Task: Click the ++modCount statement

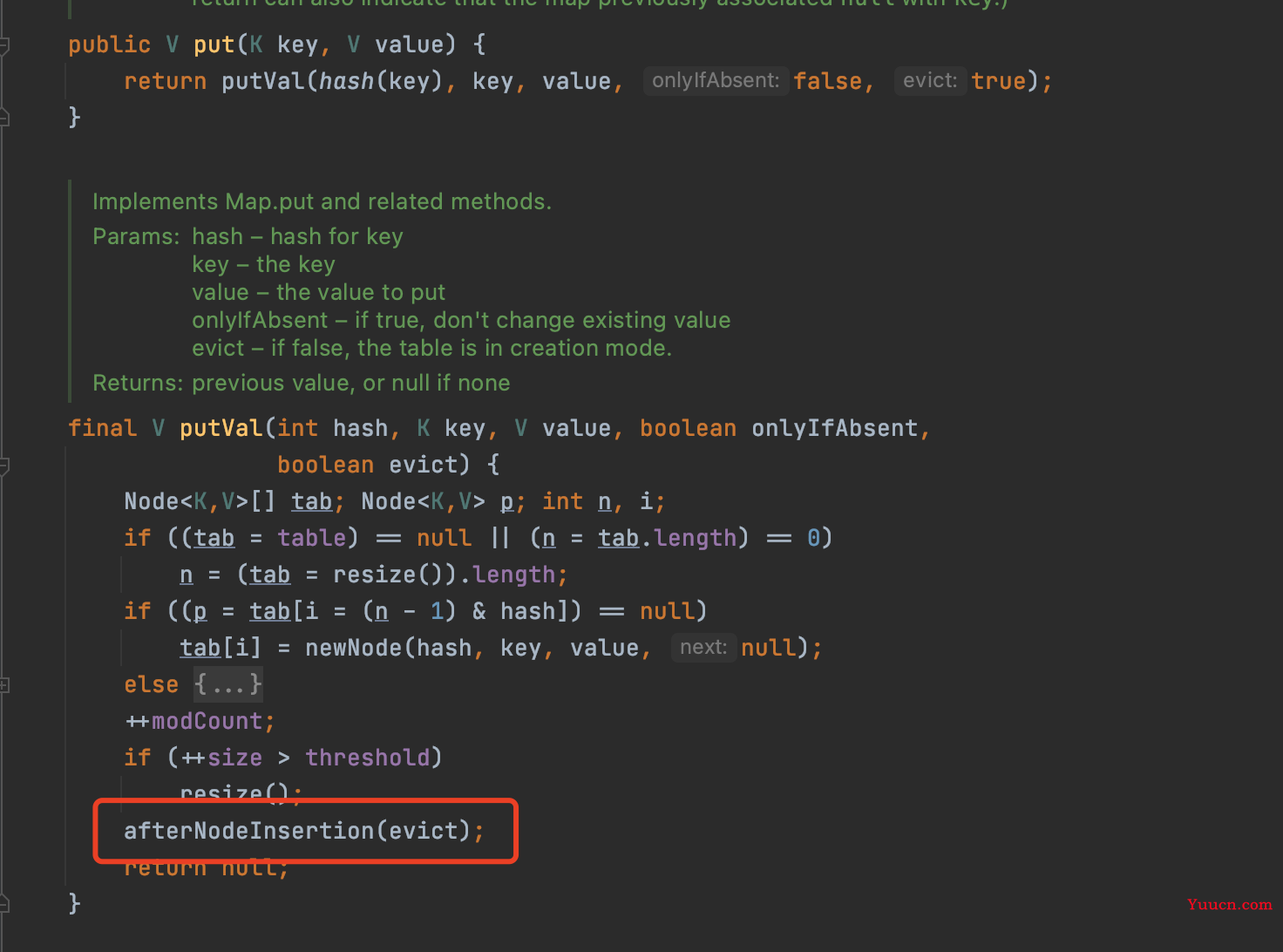Action: [x=200, y=721]
